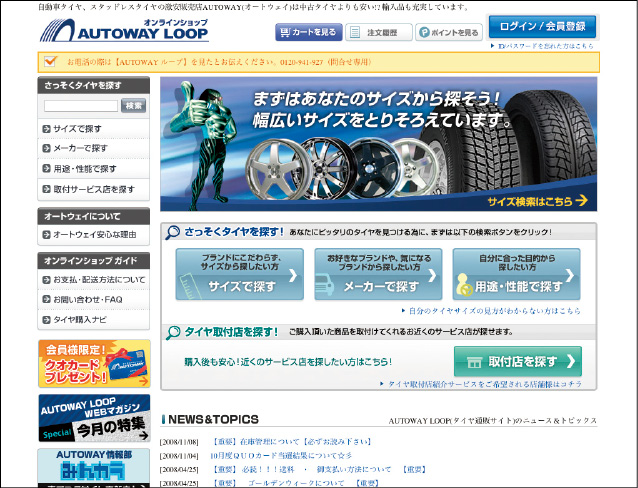Click the large 用途・性能で探す tile button
638x488 pixels.
click(x=516, y=274)
